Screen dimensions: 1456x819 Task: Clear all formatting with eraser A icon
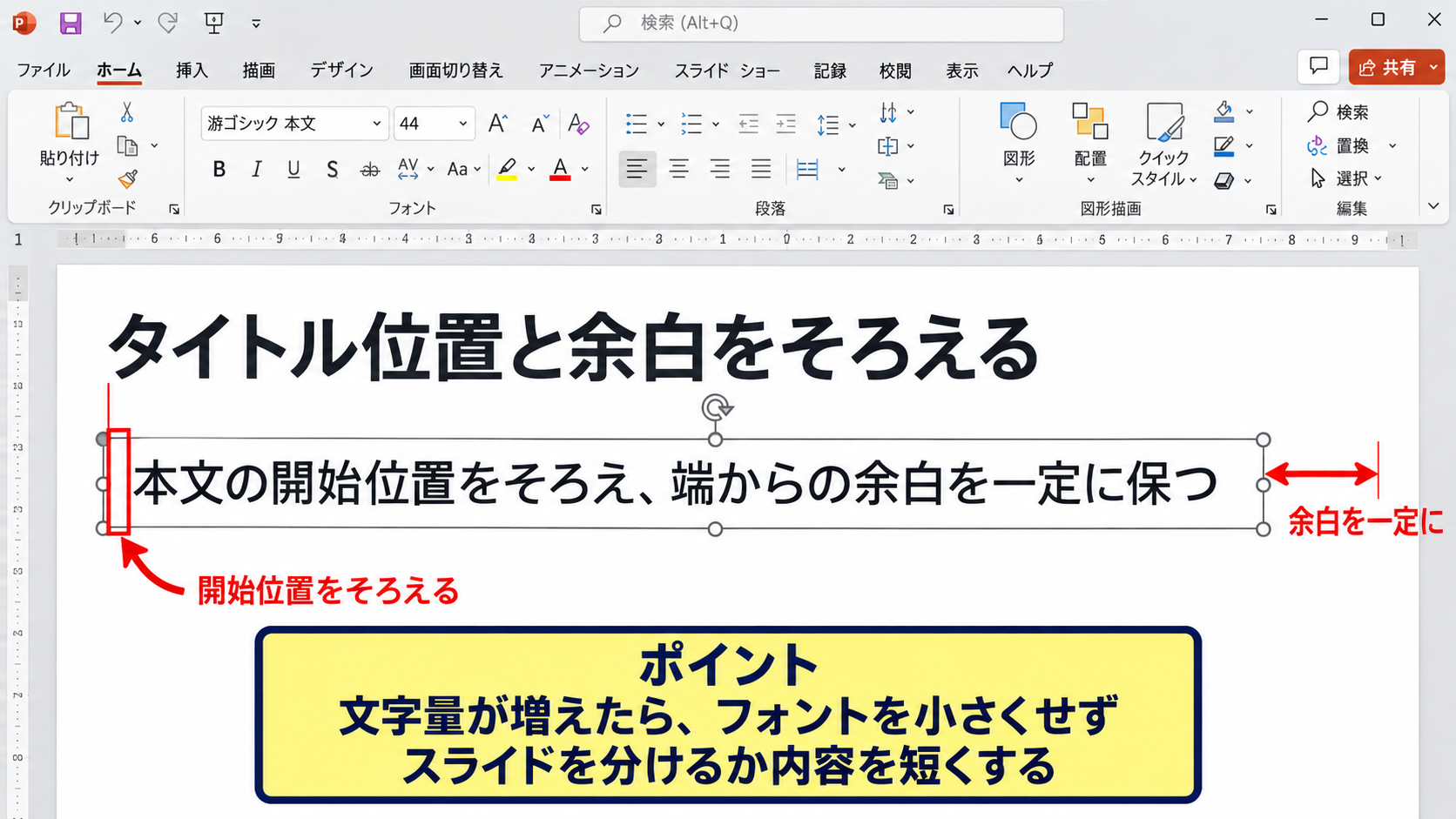point(578,124)
